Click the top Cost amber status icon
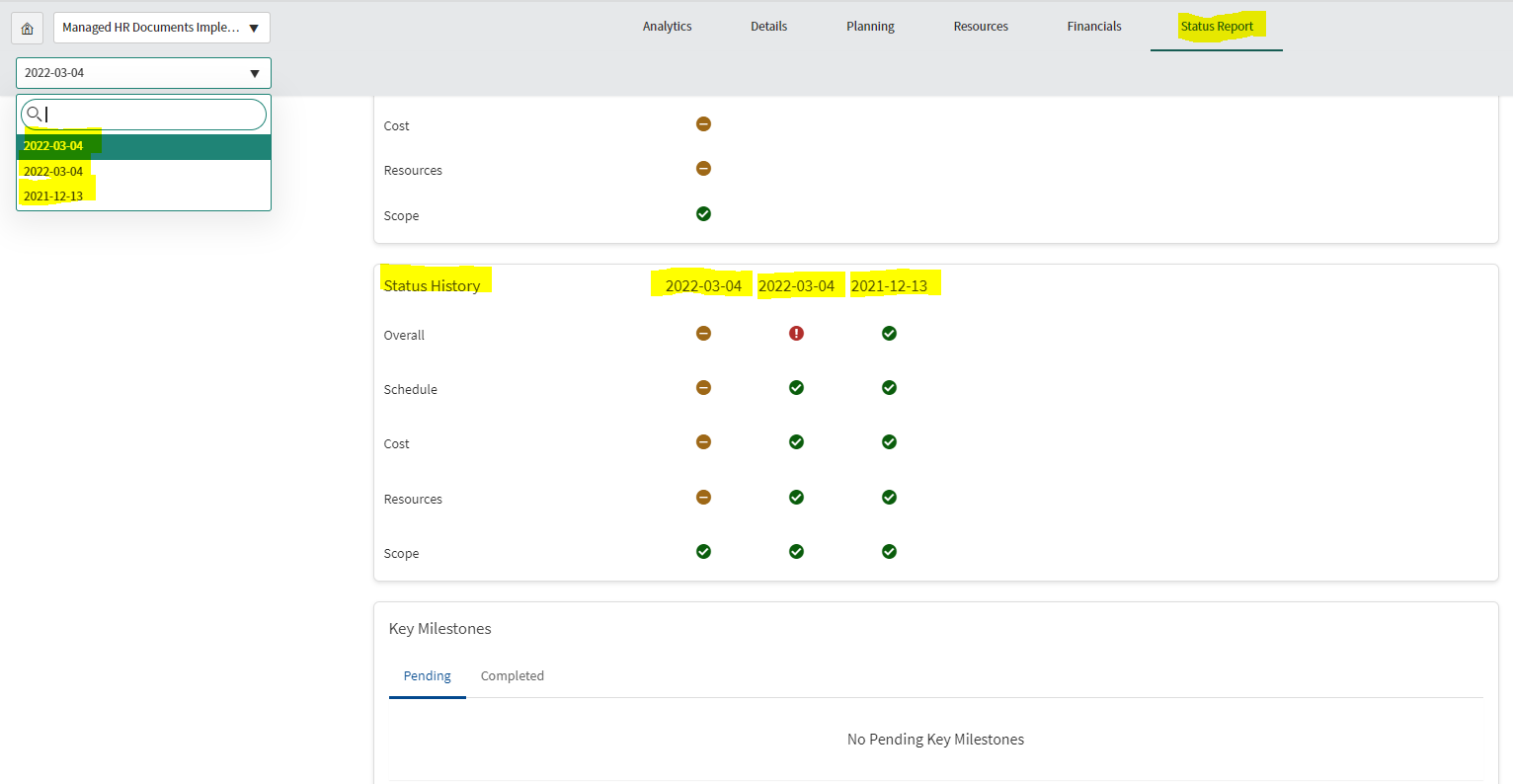 pyautogui.click(x=703, y=124)
